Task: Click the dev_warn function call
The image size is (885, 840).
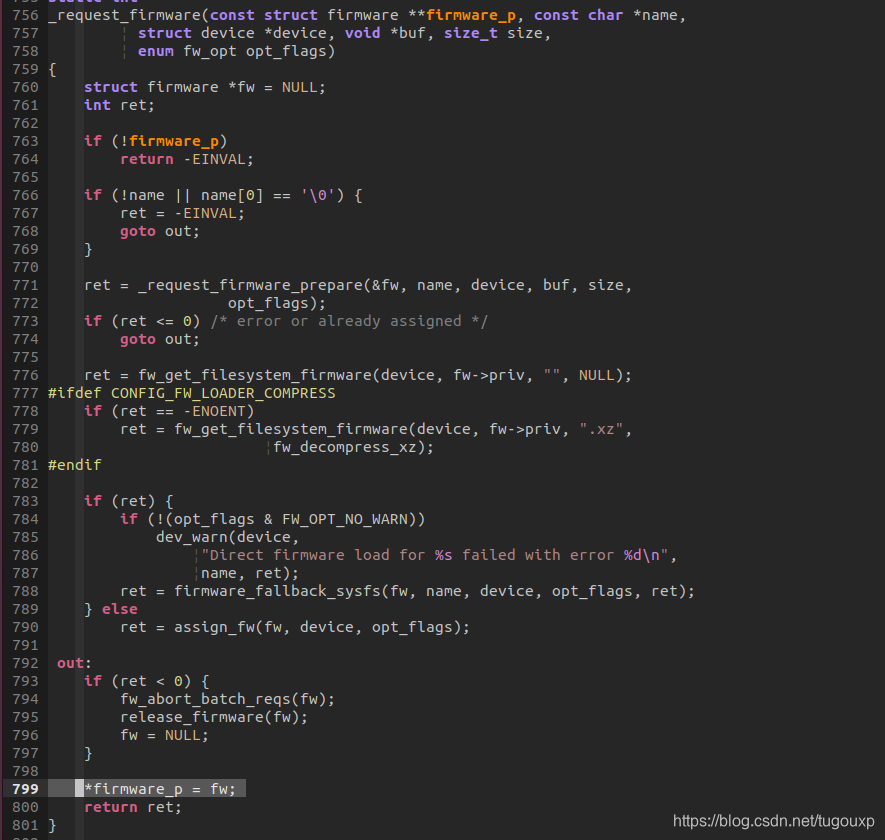Action: [x=192, y=537]
